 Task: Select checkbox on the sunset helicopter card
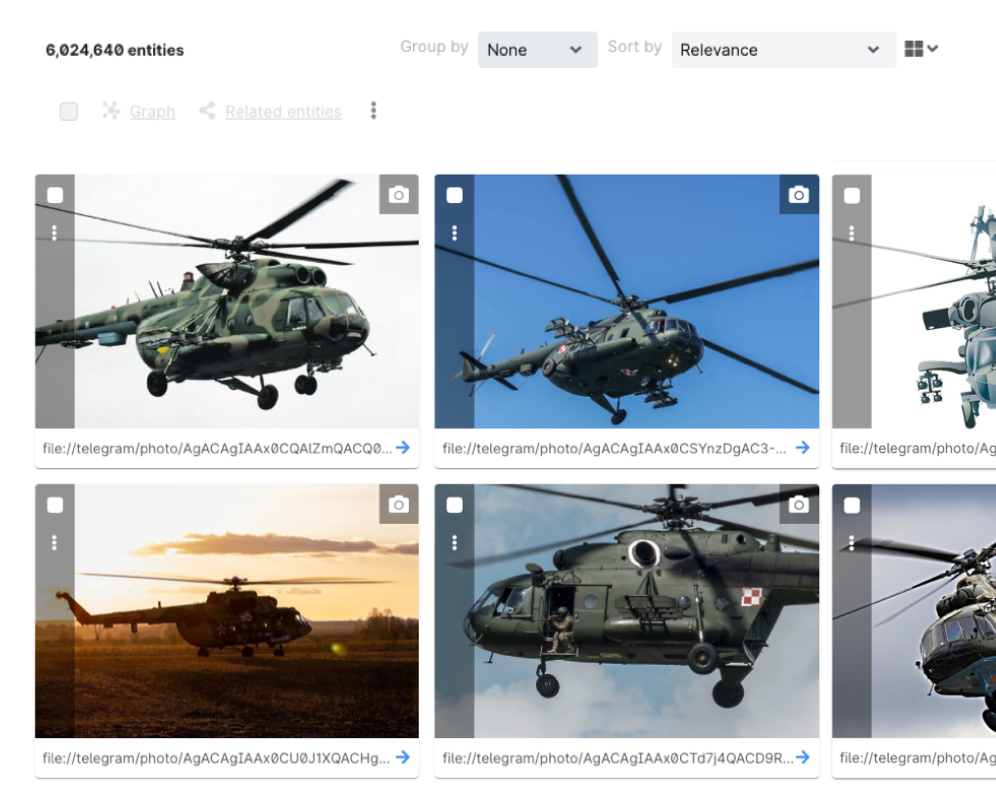(55, 505)
